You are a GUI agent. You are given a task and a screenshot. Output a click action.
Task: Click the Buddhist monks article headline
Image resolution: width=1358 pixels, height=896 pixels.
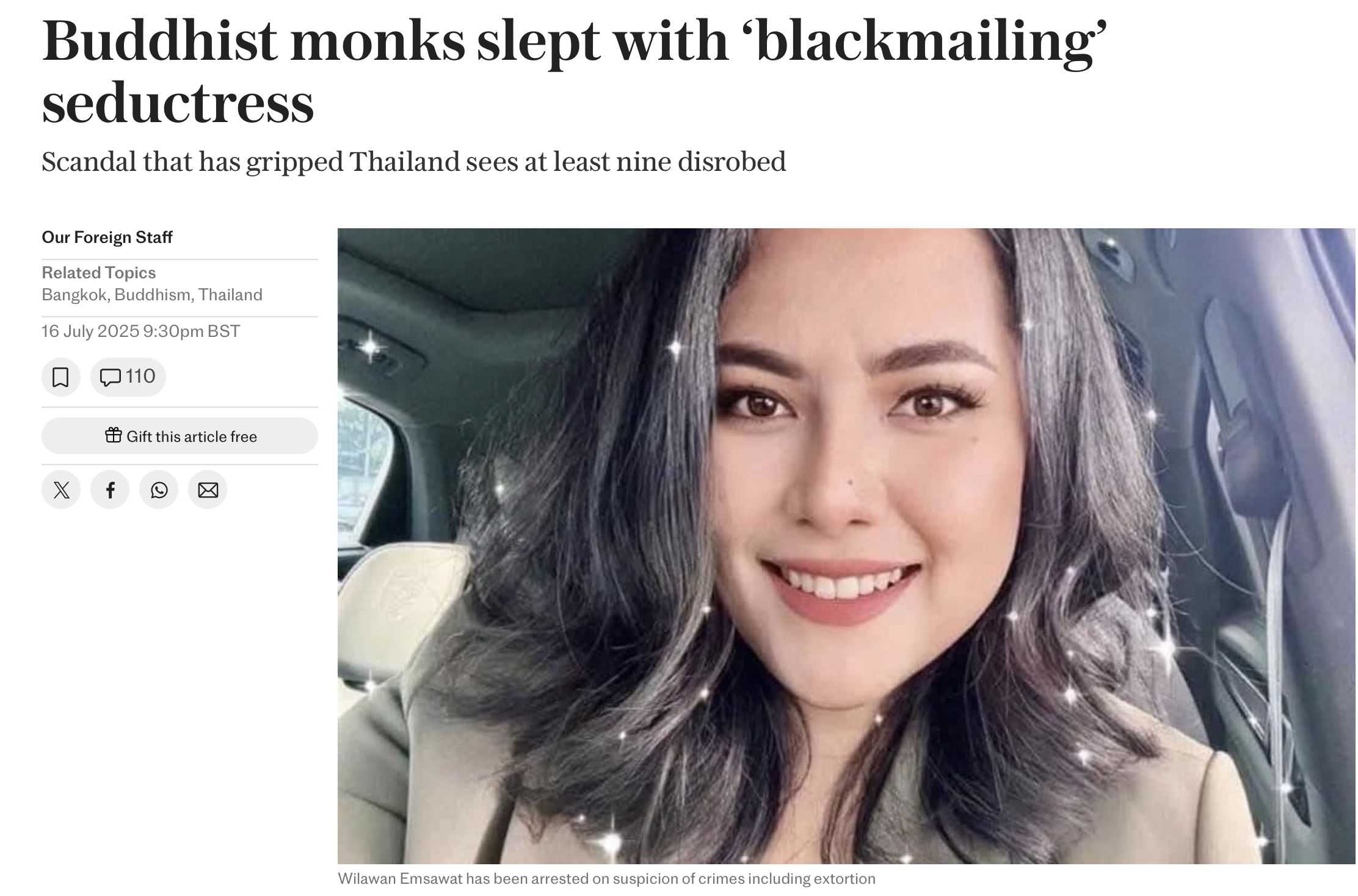pos(574,71)
